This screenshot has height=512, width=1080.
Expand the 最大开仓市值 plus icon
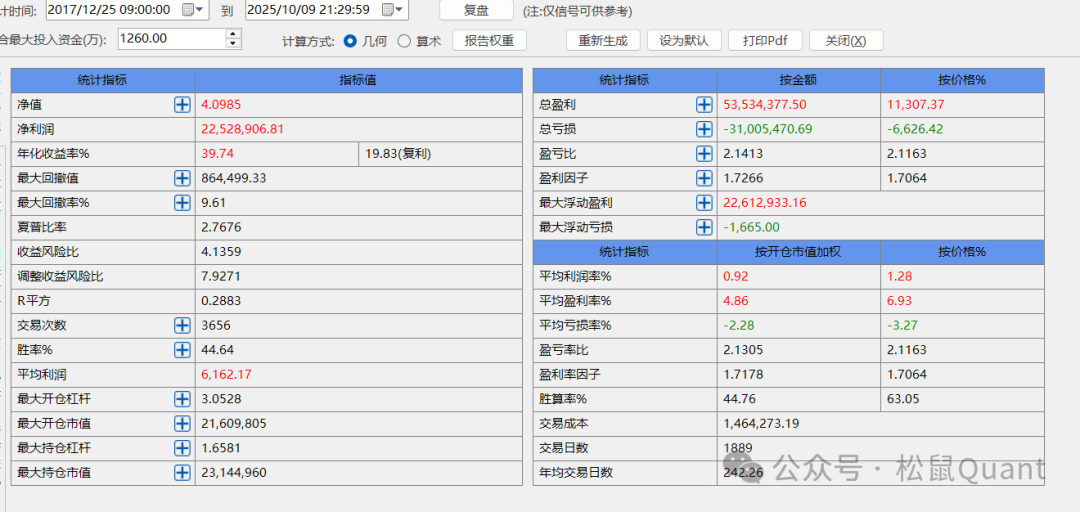182,423
